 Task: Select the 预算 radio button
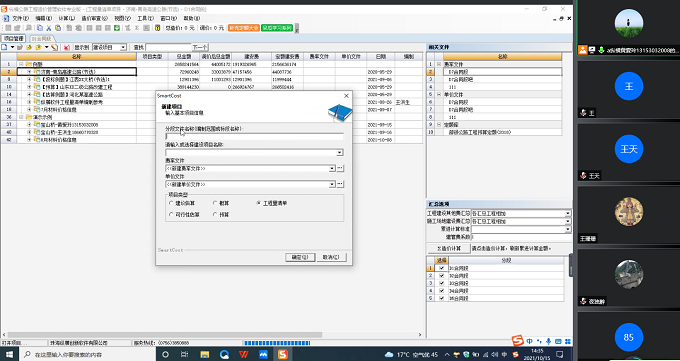pos(215,214)
